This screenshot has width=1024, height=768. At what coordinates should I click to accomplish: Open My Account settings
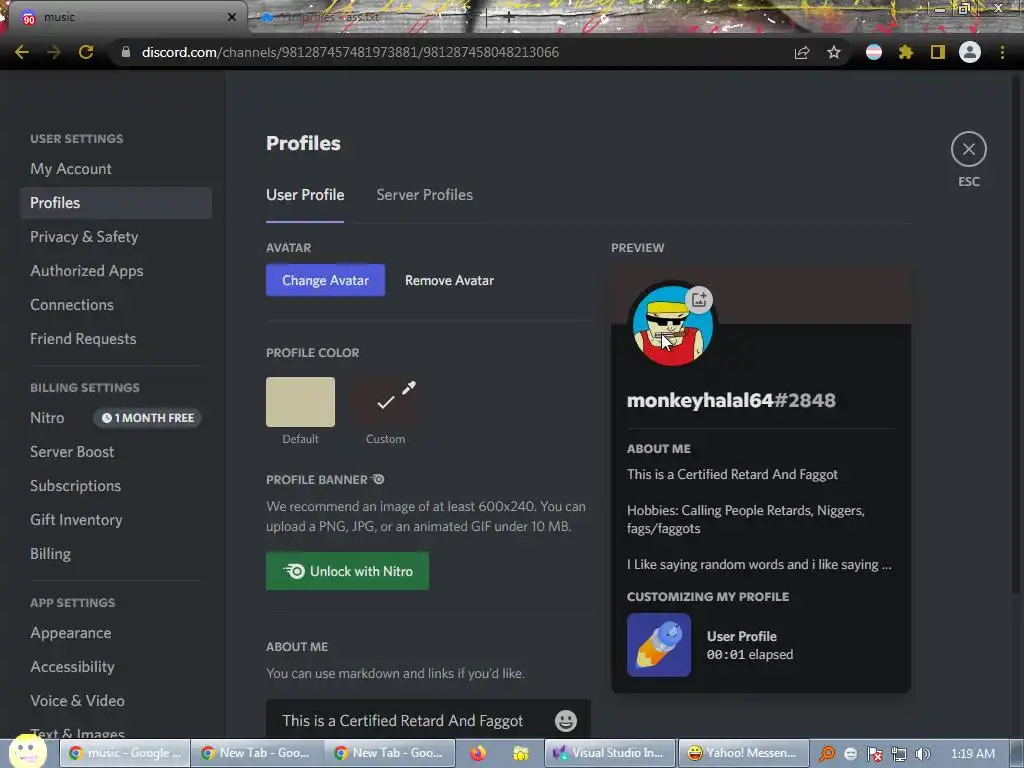point(116,169)
